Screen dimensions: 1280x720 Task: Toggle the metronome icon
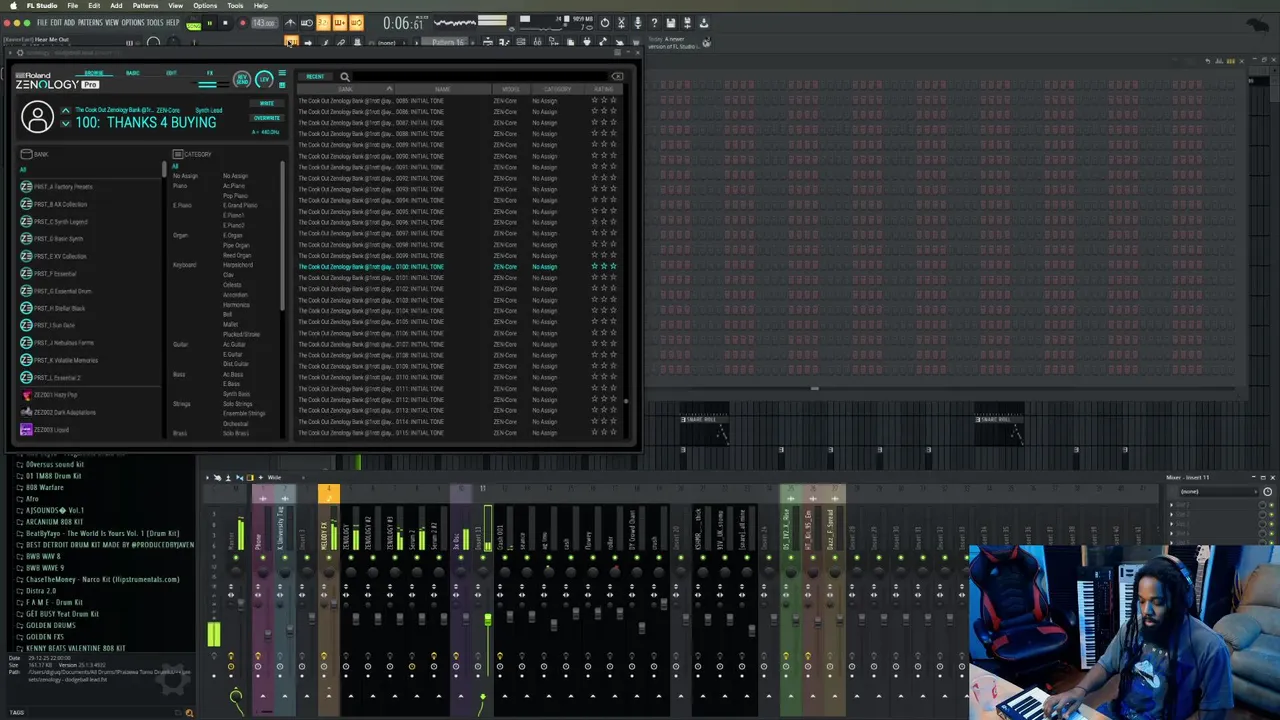point(290,22)
